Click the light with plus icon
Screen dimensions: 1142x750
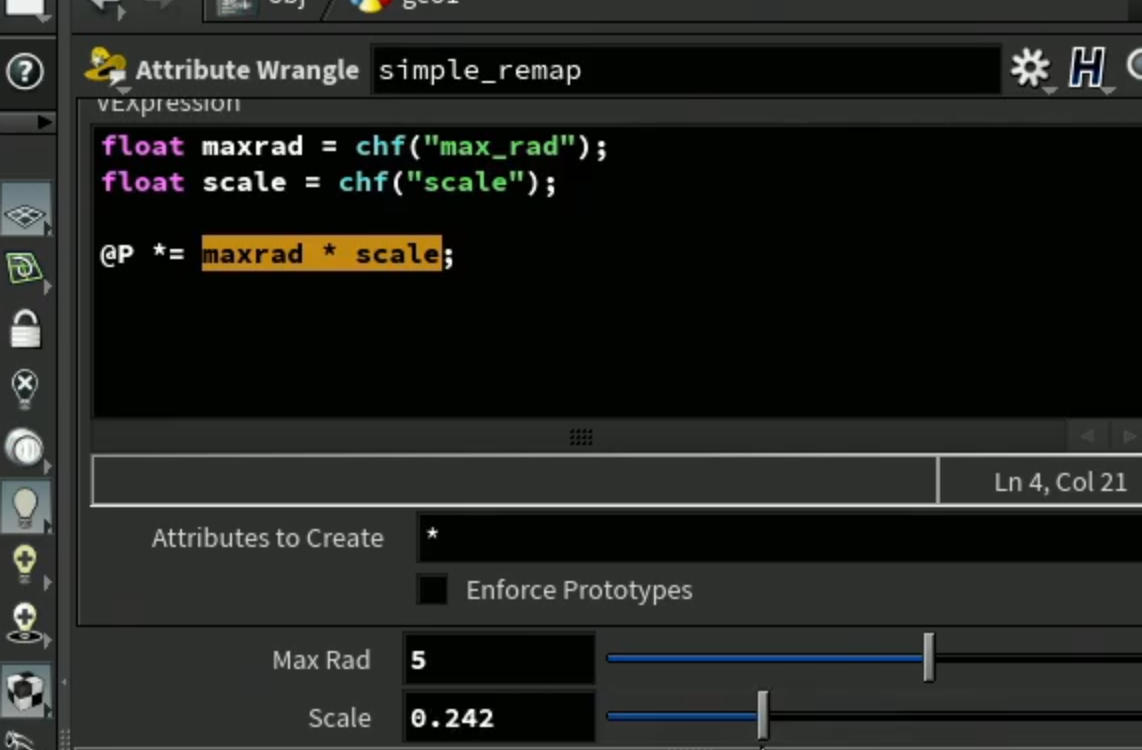point(25,563)
